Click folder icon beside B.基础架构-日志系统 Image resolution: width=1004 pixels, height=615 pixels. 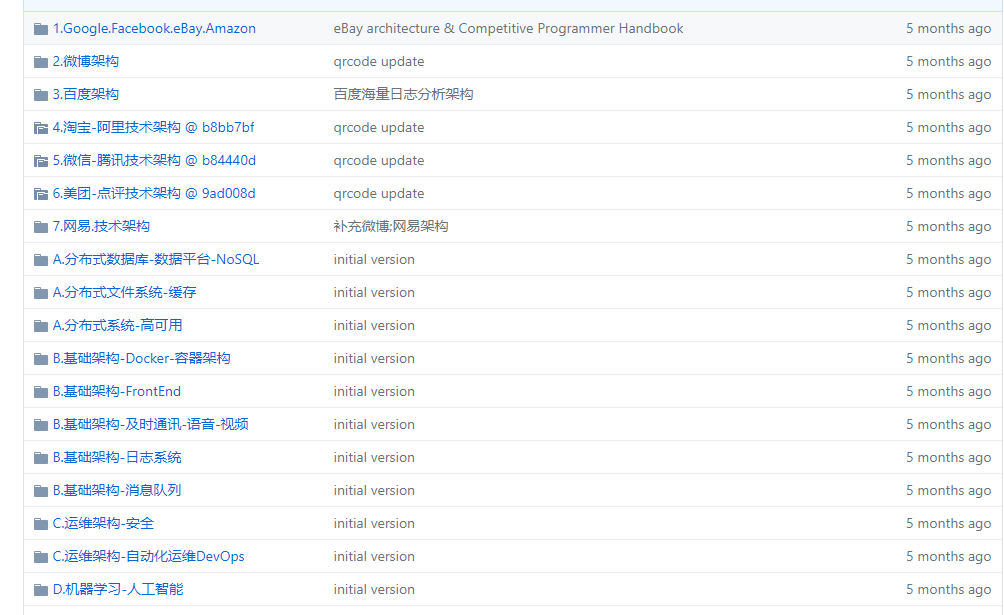(x=41, y=457)
